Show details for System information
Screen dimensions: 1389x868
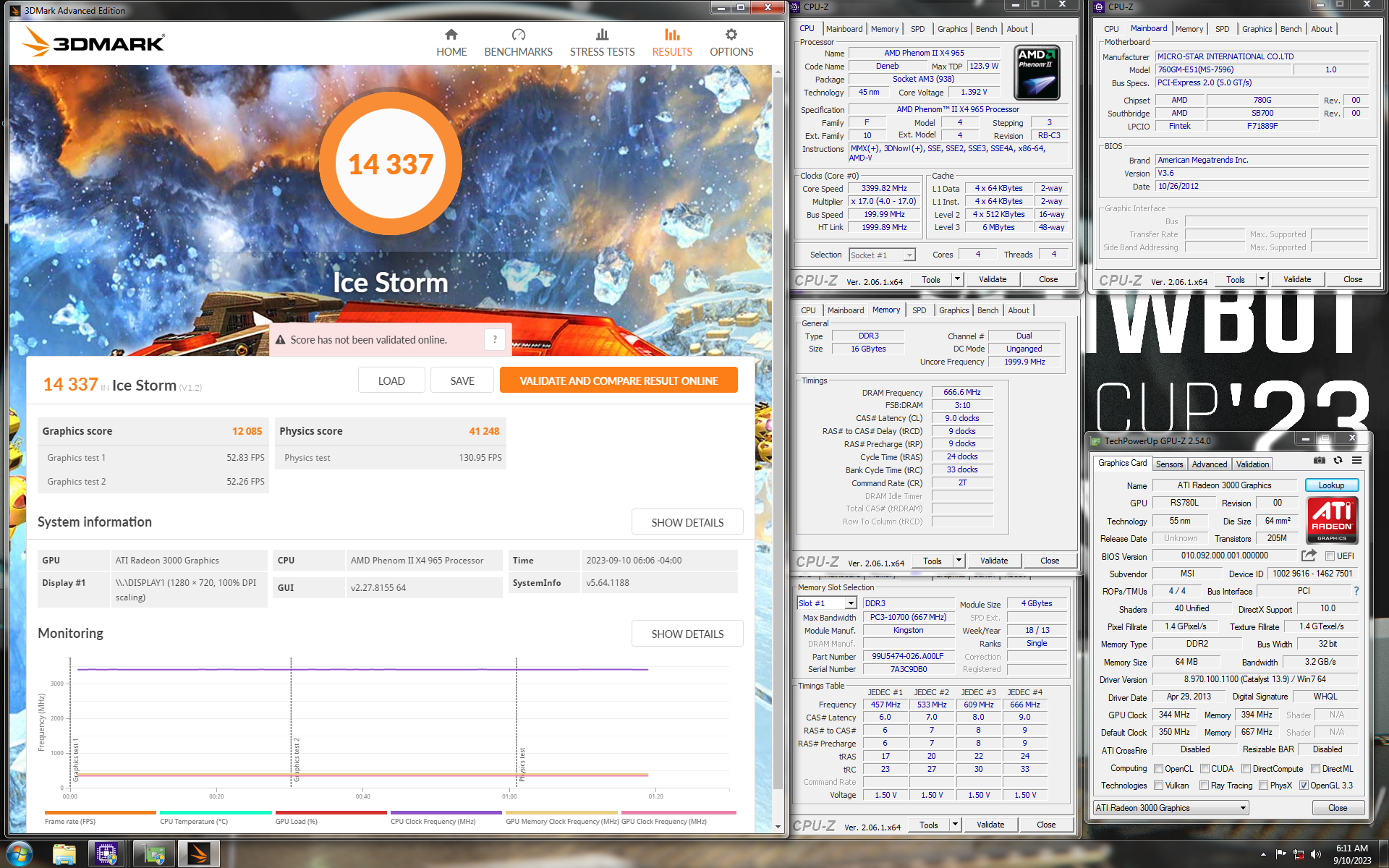pos(687,522)
